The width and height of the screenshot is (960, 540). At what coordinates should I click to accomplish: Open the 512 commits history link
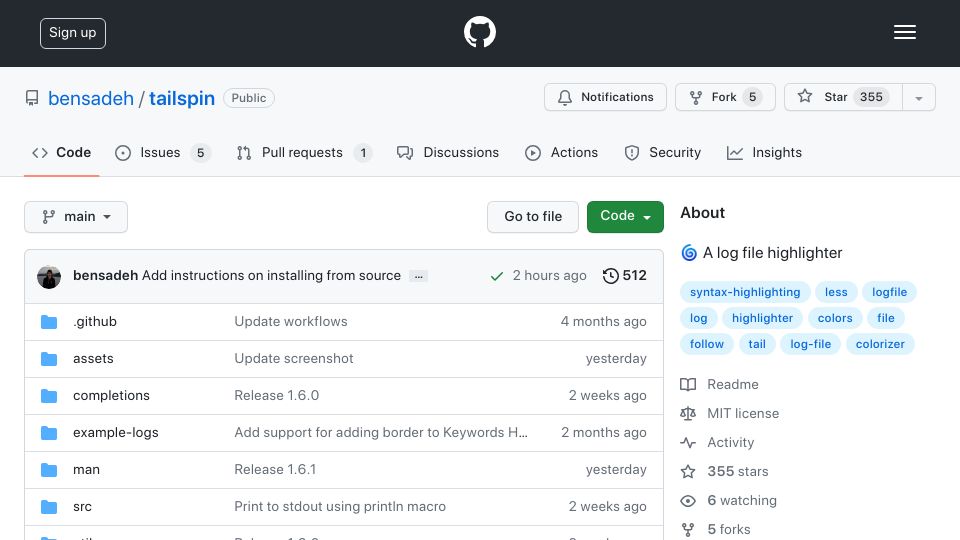pyautogui.click(x=624, y=276)
